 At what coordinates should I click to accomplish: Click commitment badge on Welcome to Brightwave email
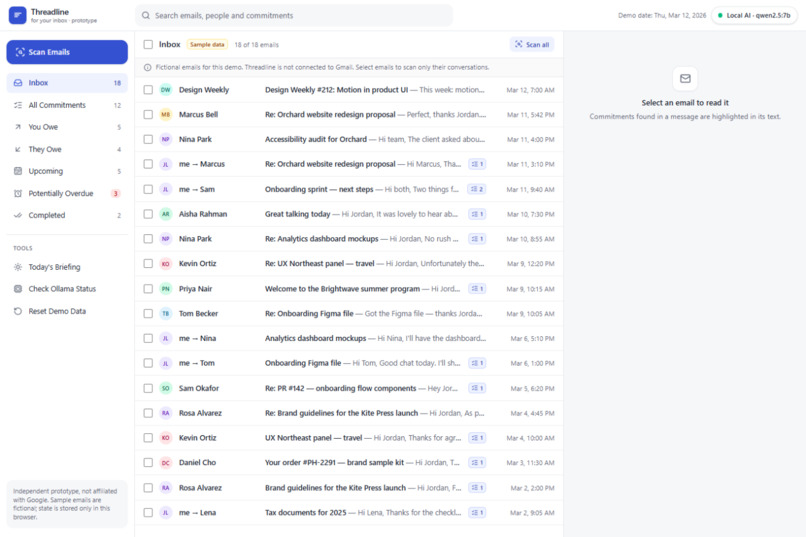tap(477, 289)
